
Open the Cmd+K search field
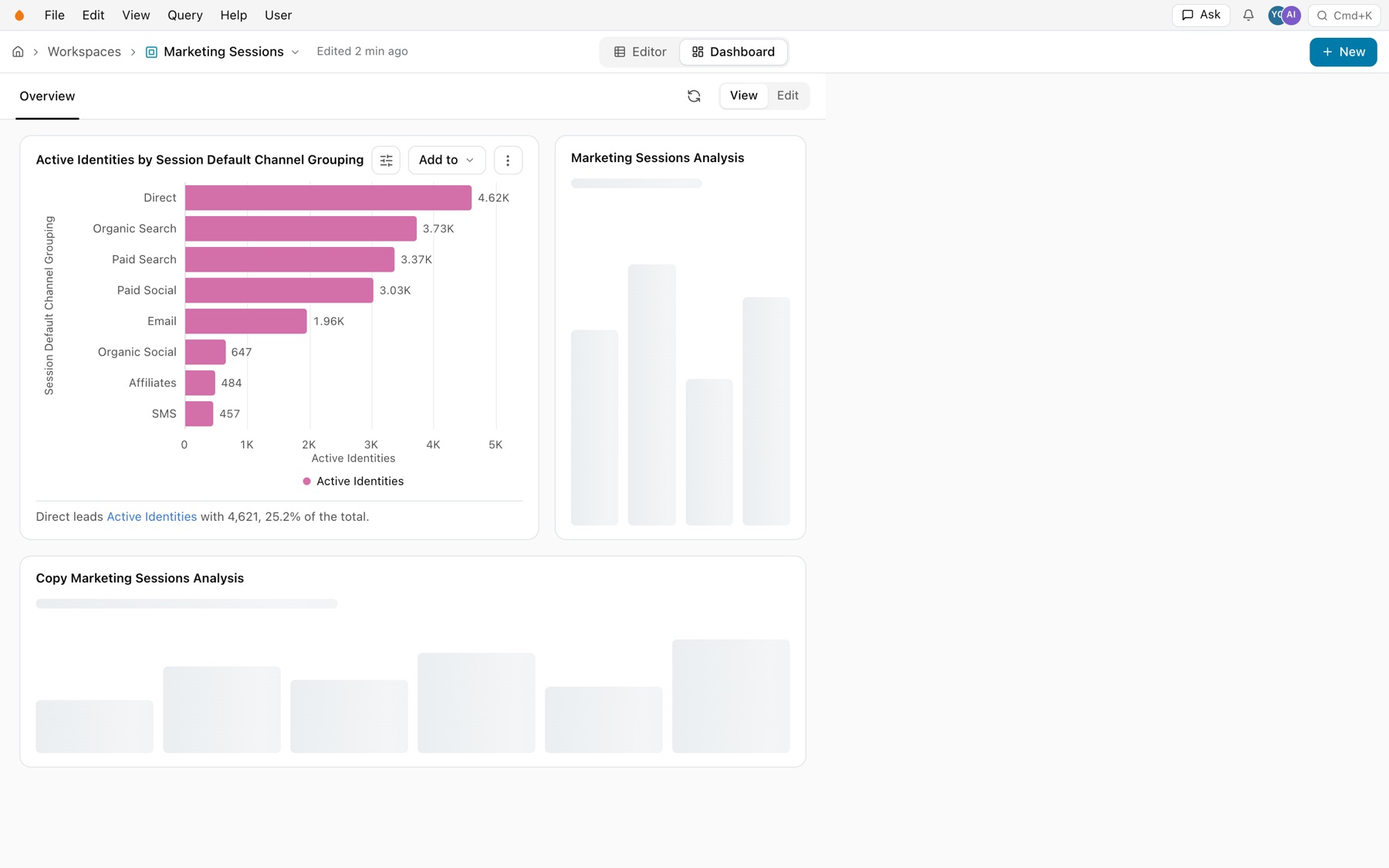click(1343, 15)
